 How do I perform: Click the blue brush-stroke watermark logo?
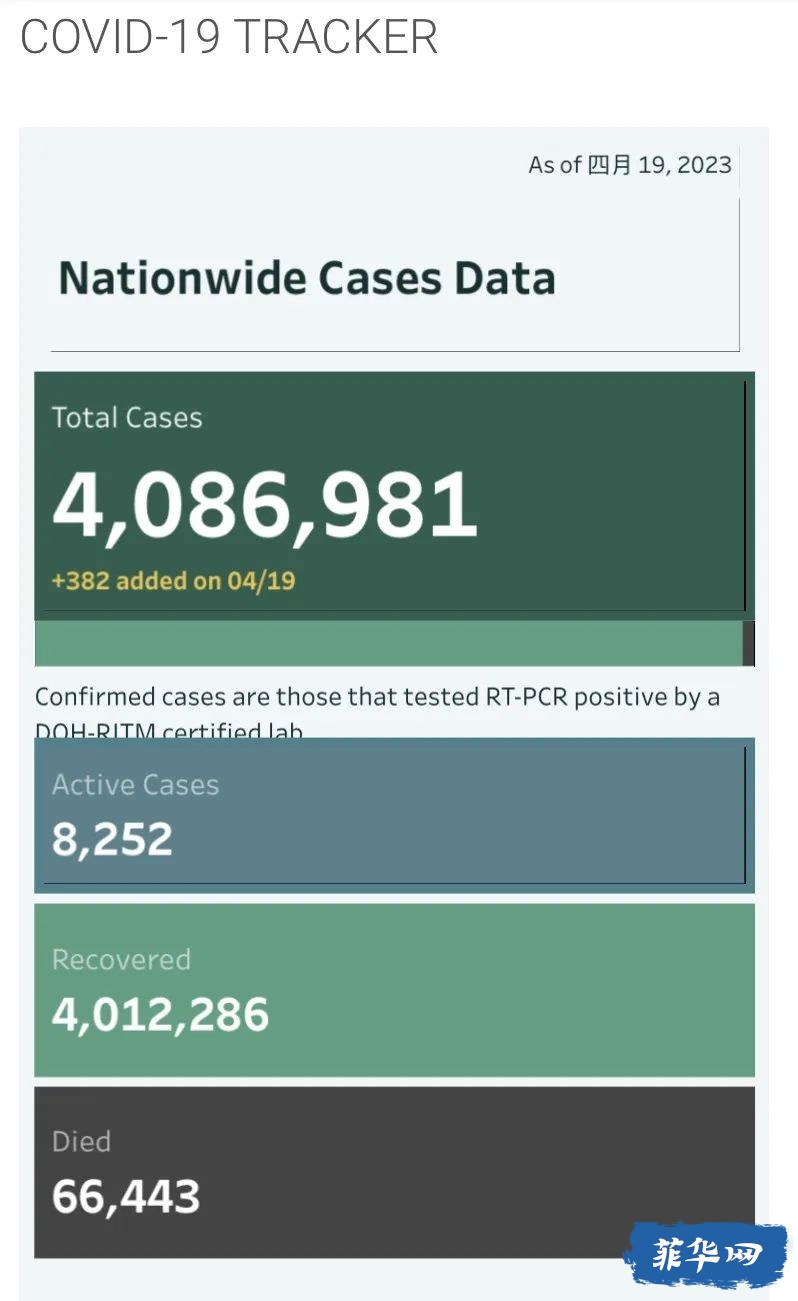[706, 1254]
